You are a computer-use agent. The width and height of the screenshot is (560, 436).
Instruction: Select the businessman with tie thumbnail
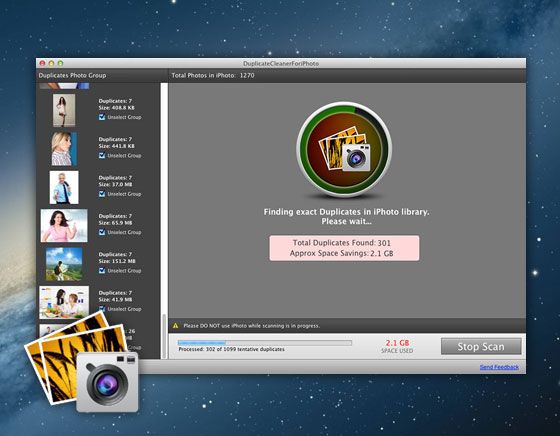pos(64,187)
